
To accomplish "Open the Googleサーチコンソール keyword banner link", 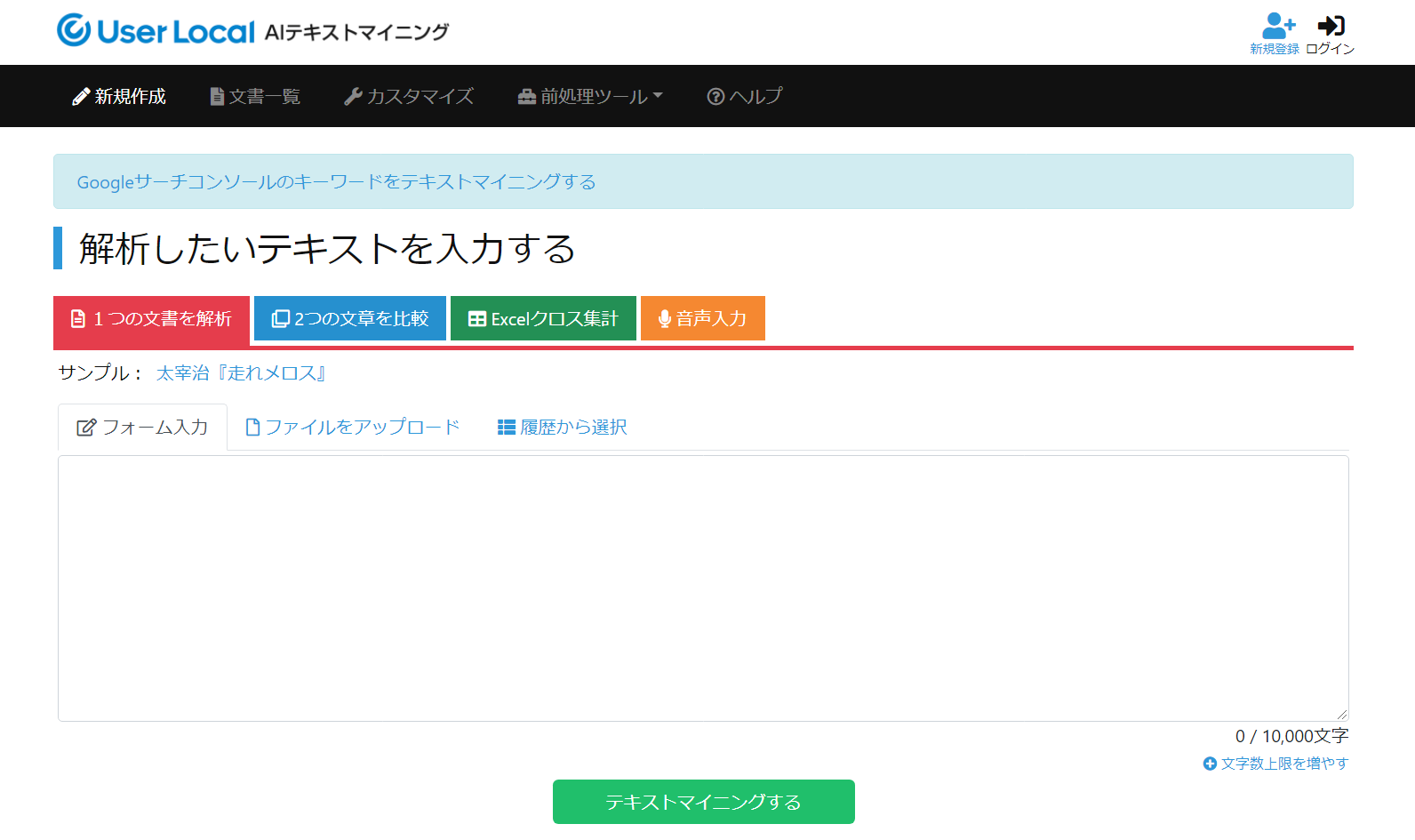I will [336, 182].
